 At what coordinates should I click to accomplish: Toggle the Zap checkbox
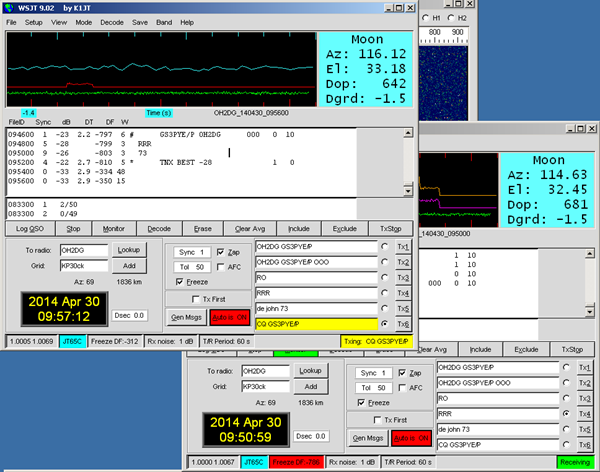tap(220, 252)
